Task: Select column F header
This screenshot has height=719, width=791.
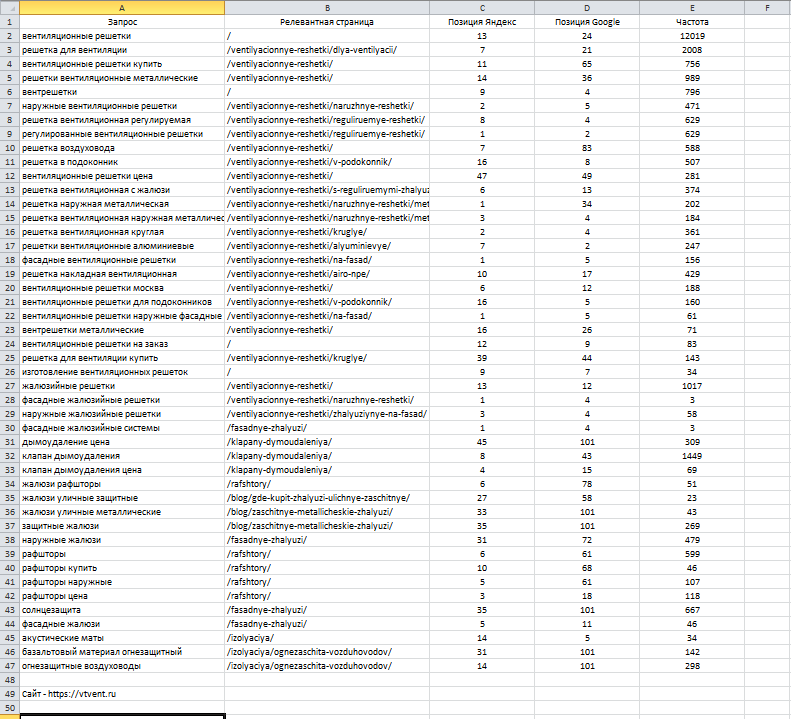Action: tap(767, 8)
